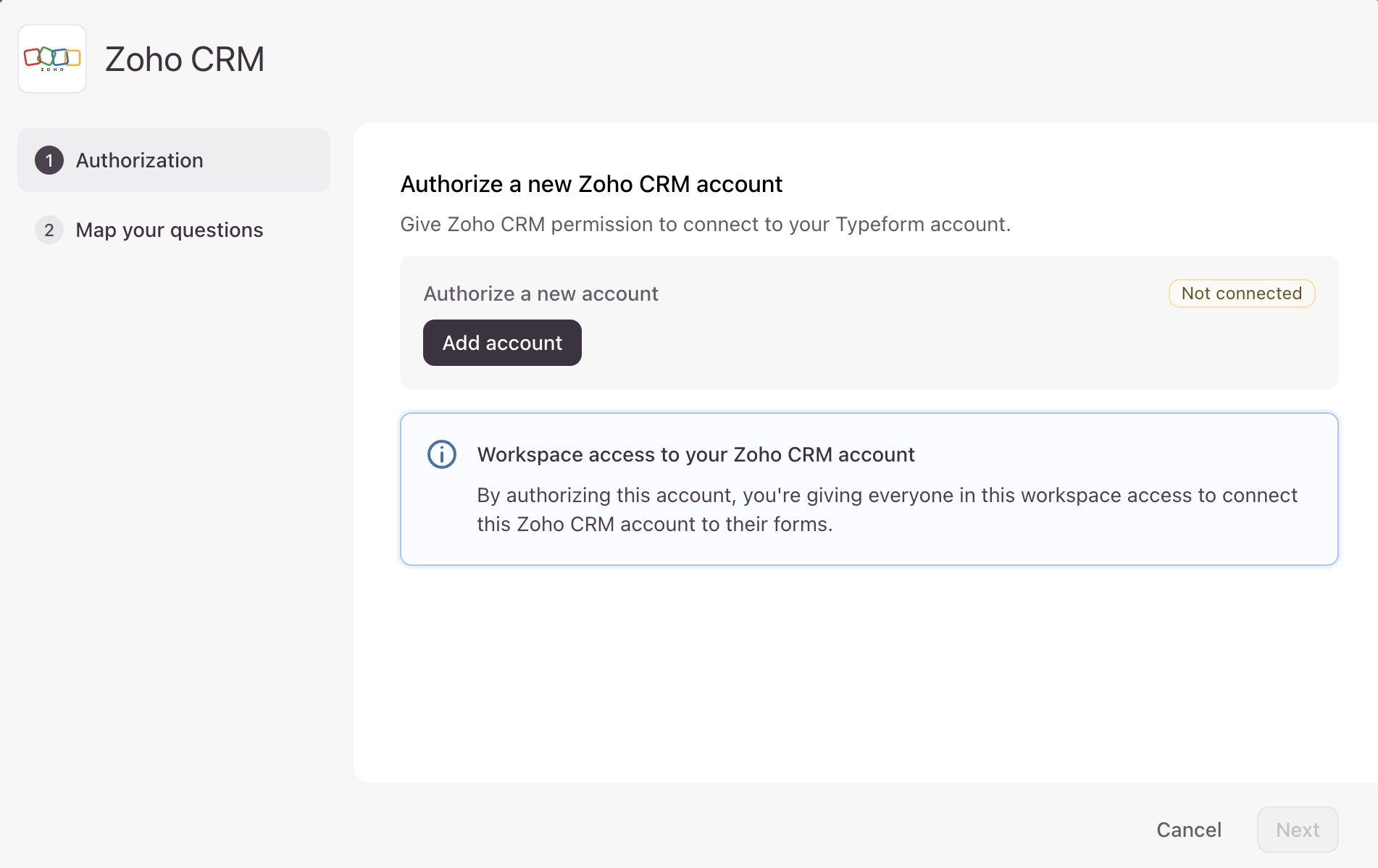Click the Not connected status badge

[x=1242, y=293]
